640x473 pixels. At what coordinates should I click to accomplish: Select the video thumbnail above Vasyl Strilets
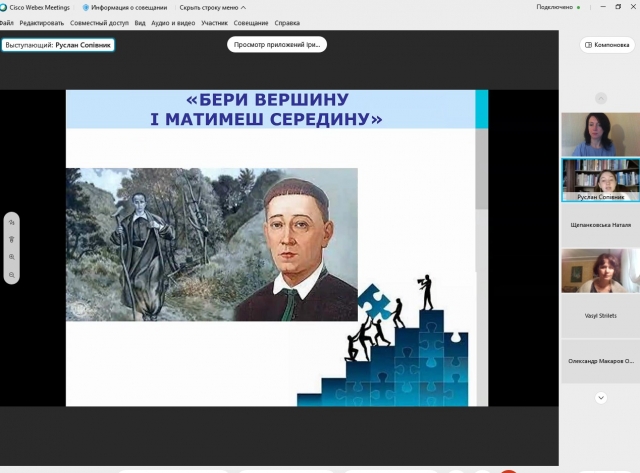pos(600,271)
